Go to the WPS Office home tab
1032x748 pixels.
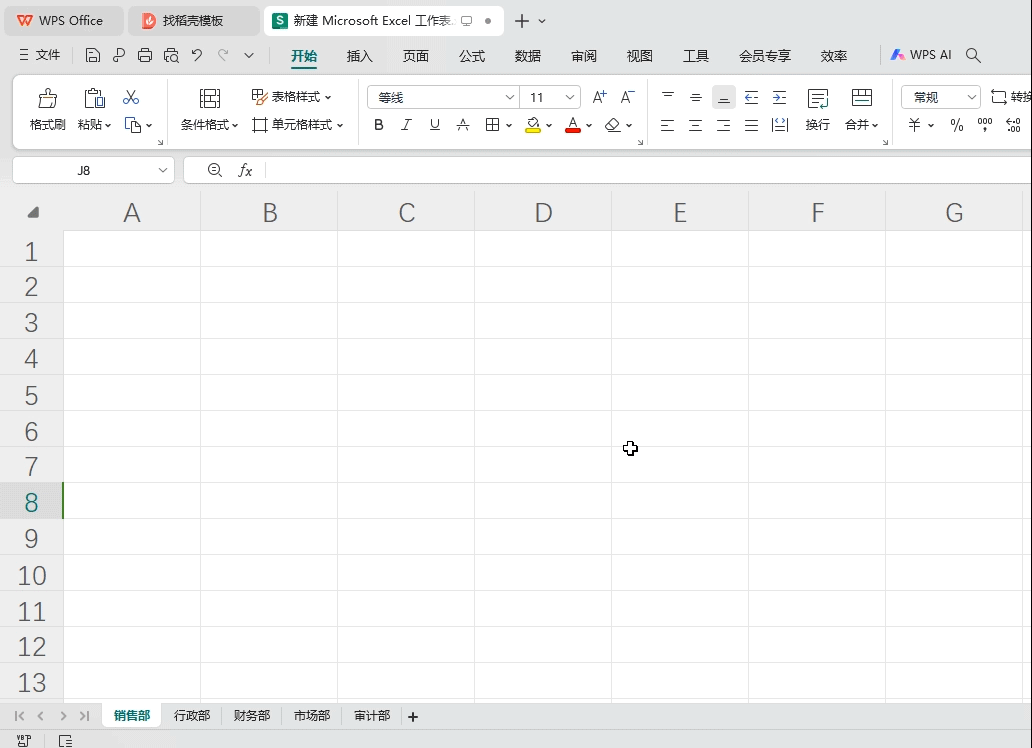[64, 20]
